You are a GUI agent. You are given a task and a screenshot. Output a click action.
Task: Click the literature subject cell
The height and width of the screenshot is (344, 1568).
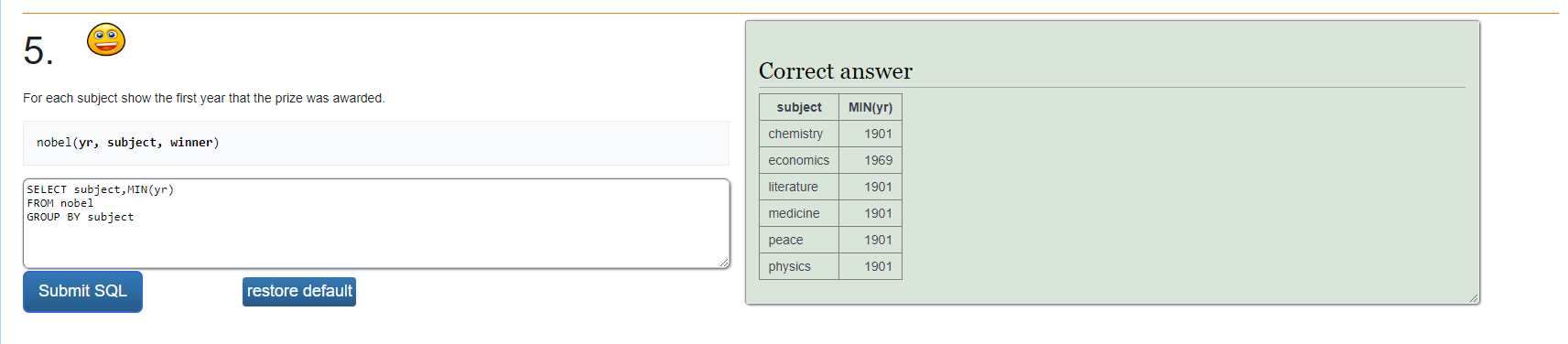pyautogui.click(x=799, y=187)
